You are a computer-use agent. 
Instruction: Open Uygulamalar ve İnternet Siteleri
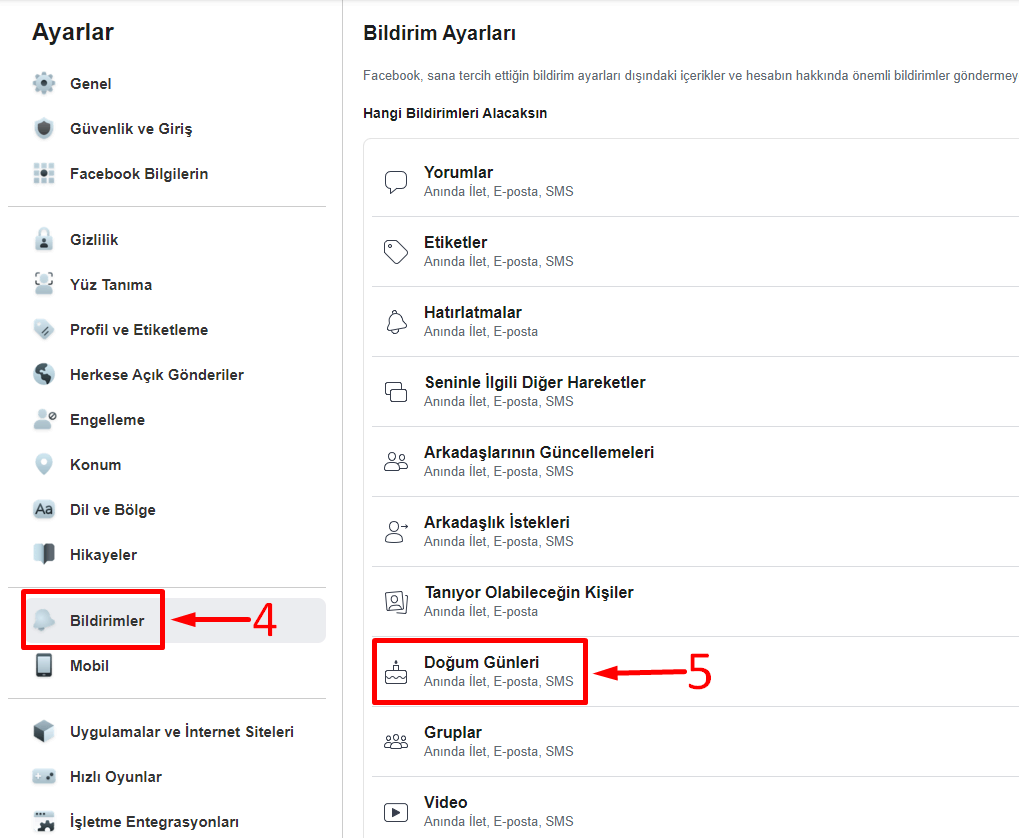181,732
